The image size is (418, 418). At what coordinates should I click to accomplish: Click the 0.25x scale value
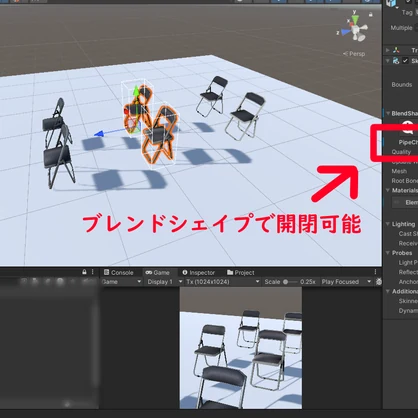tap(307, 282)
